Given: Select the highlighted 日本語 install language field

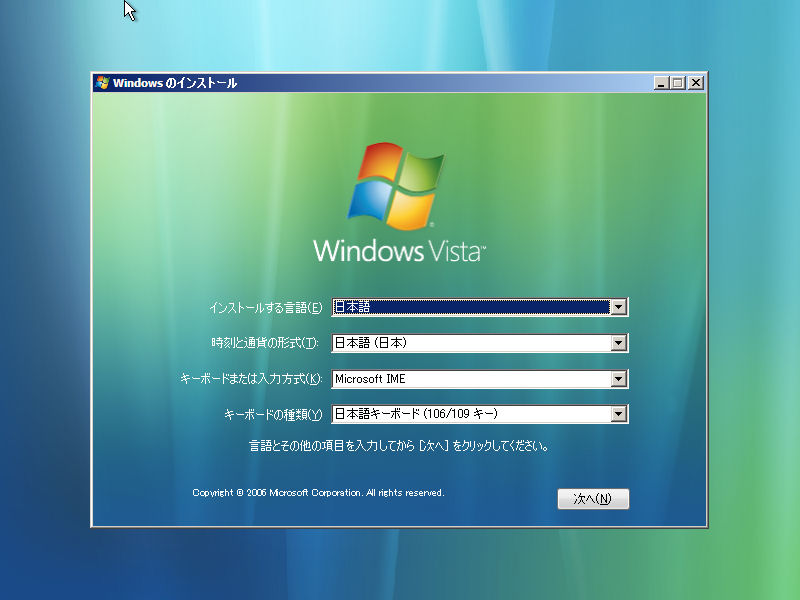Looking at the screenshot, I should click(470, 308).
